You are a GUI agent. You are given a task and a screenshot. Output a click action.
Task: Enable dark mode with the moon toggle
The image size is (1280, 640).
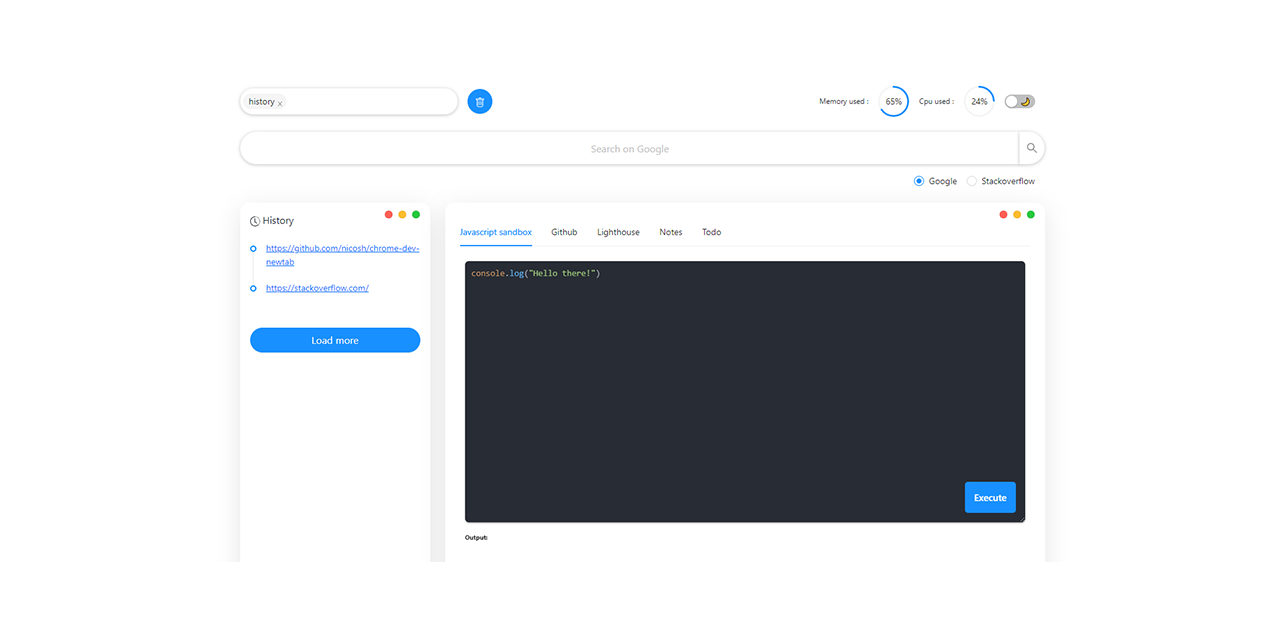1021,101
